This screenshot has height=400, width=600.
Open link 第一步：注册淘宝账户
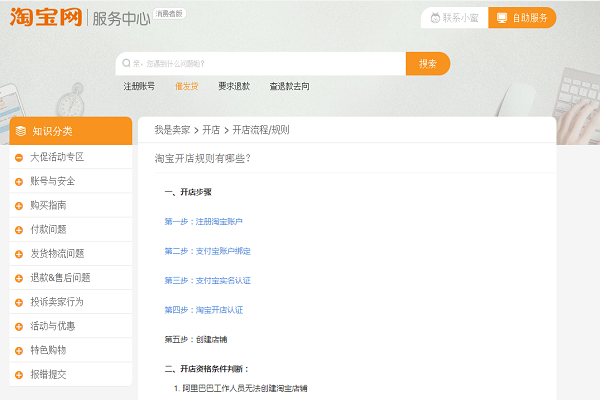click(204, 221)
